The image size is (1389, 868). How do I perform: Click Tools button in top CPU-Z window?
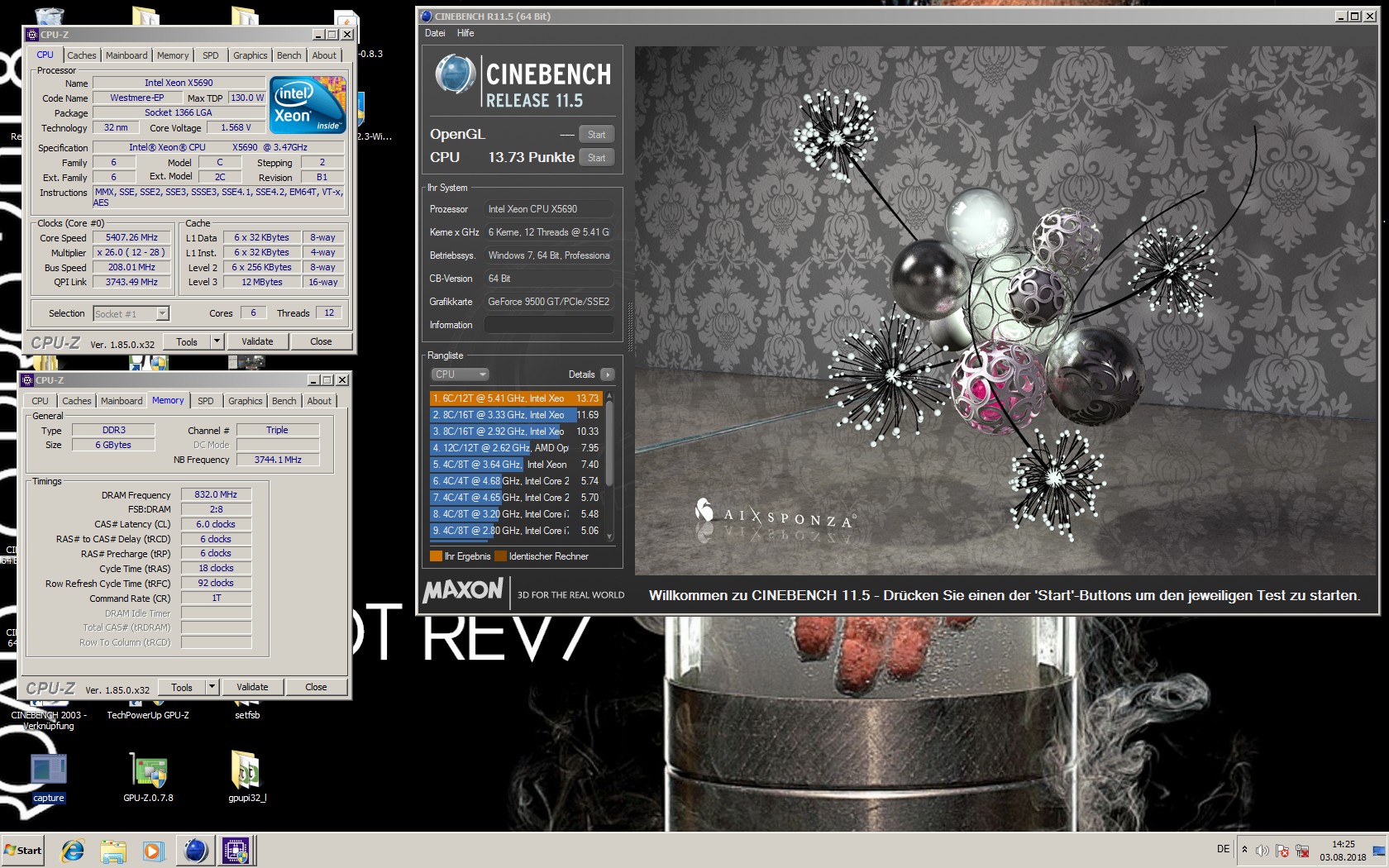(x=187, y=341)
